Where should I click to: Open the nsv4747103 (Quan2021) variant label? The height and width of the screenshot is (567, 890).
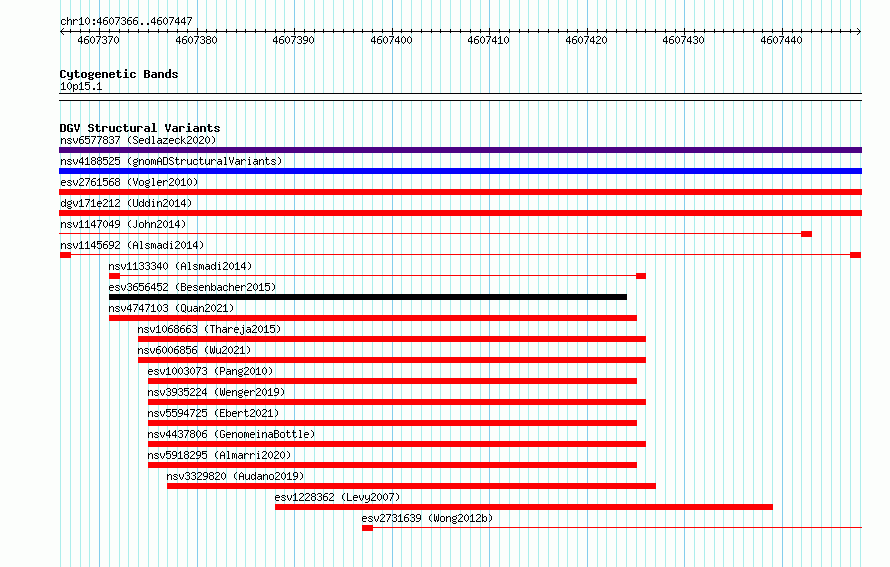171,308
